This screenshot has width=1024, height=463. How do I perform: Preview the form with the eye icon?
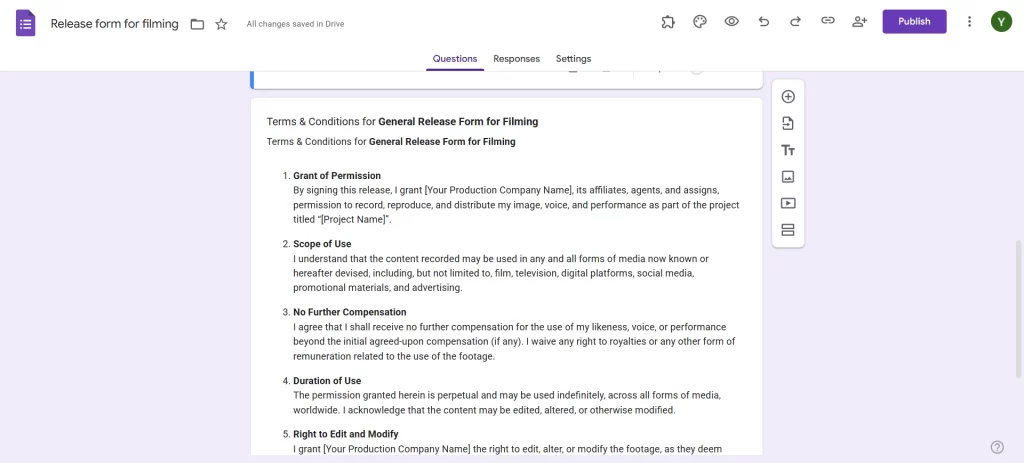[731, 22]
